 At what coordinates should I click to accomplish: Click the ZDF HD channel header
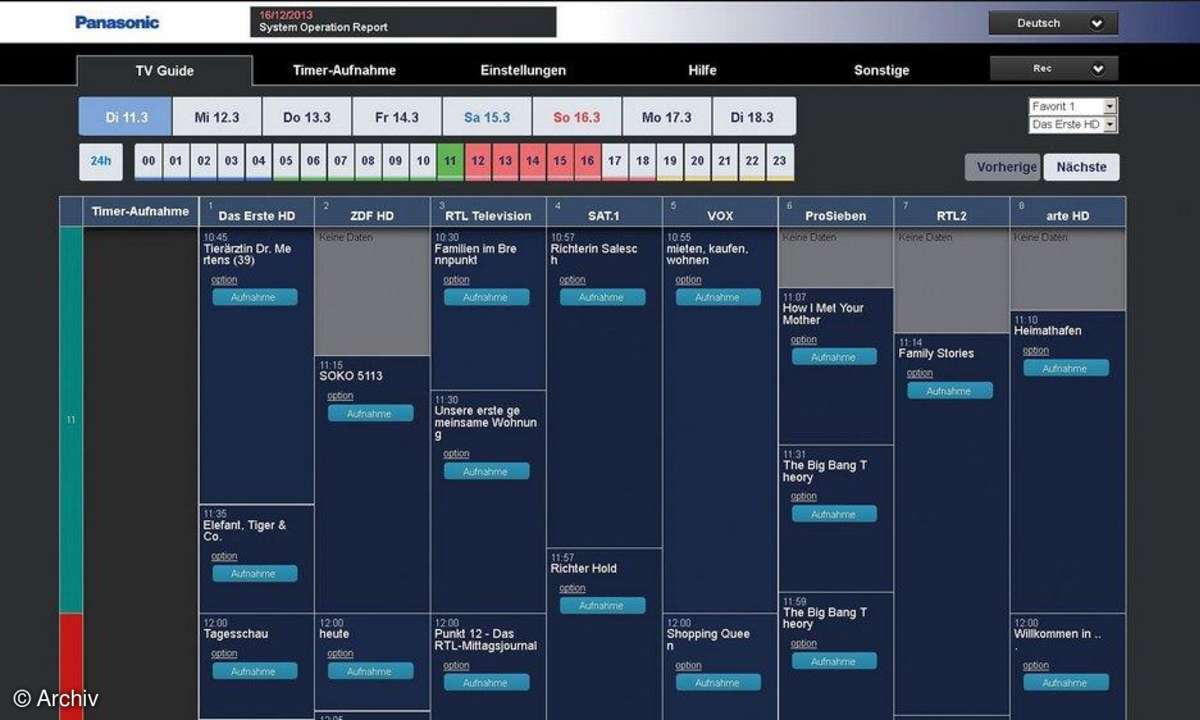tap(373, 212)
